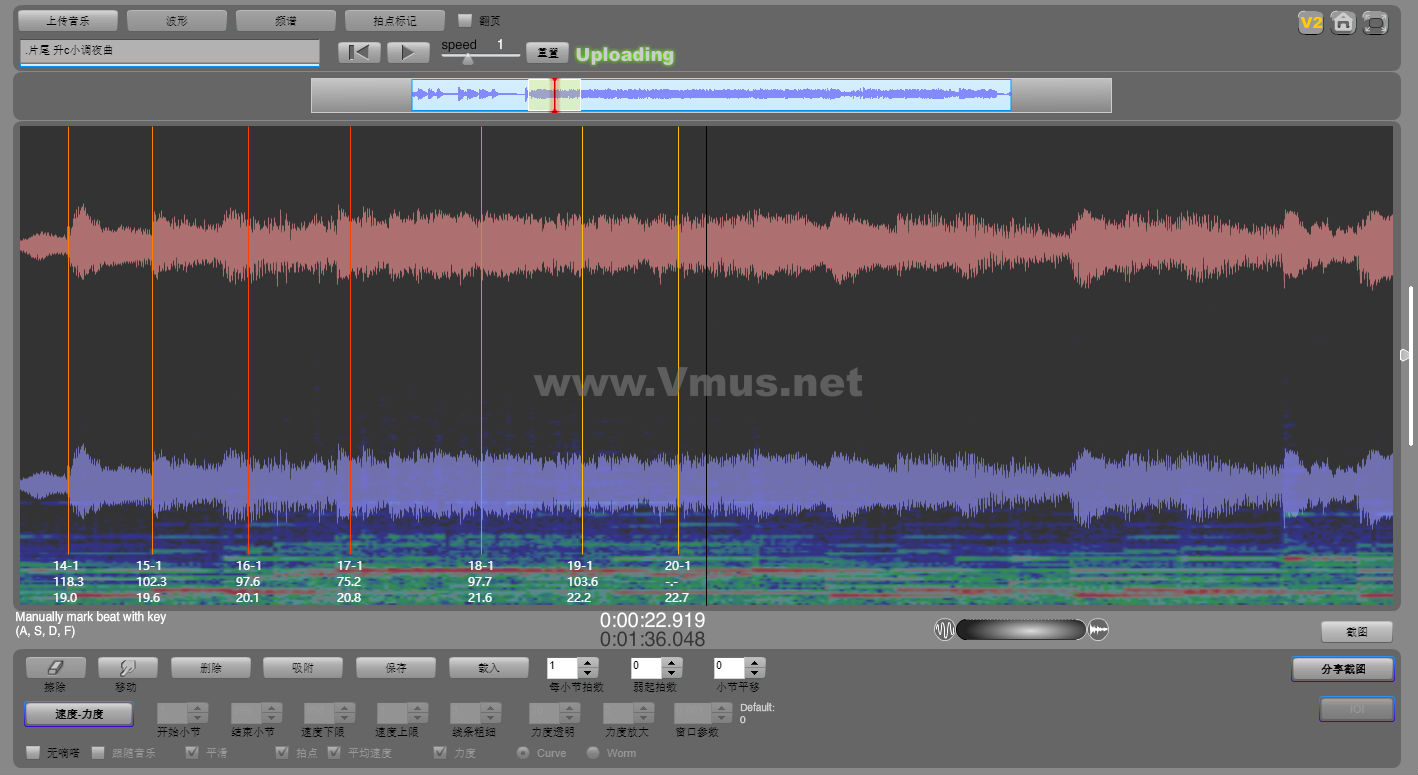The height and width of the screenshot is (775, 1418).
Task: Increase the 弱起拍数 value with up arrow
Action: (x=673, y=662)
